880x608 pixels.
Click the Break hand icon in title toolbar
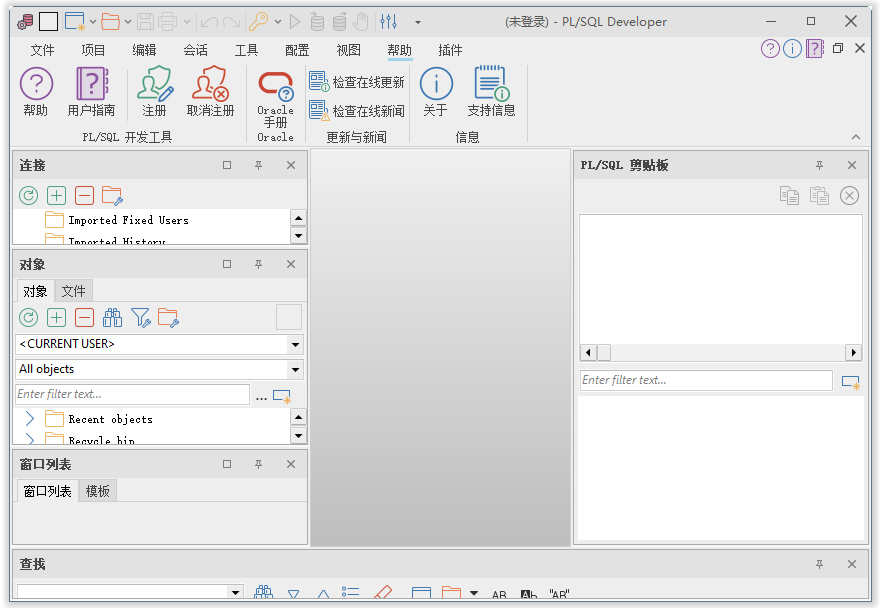coord(361,22)
